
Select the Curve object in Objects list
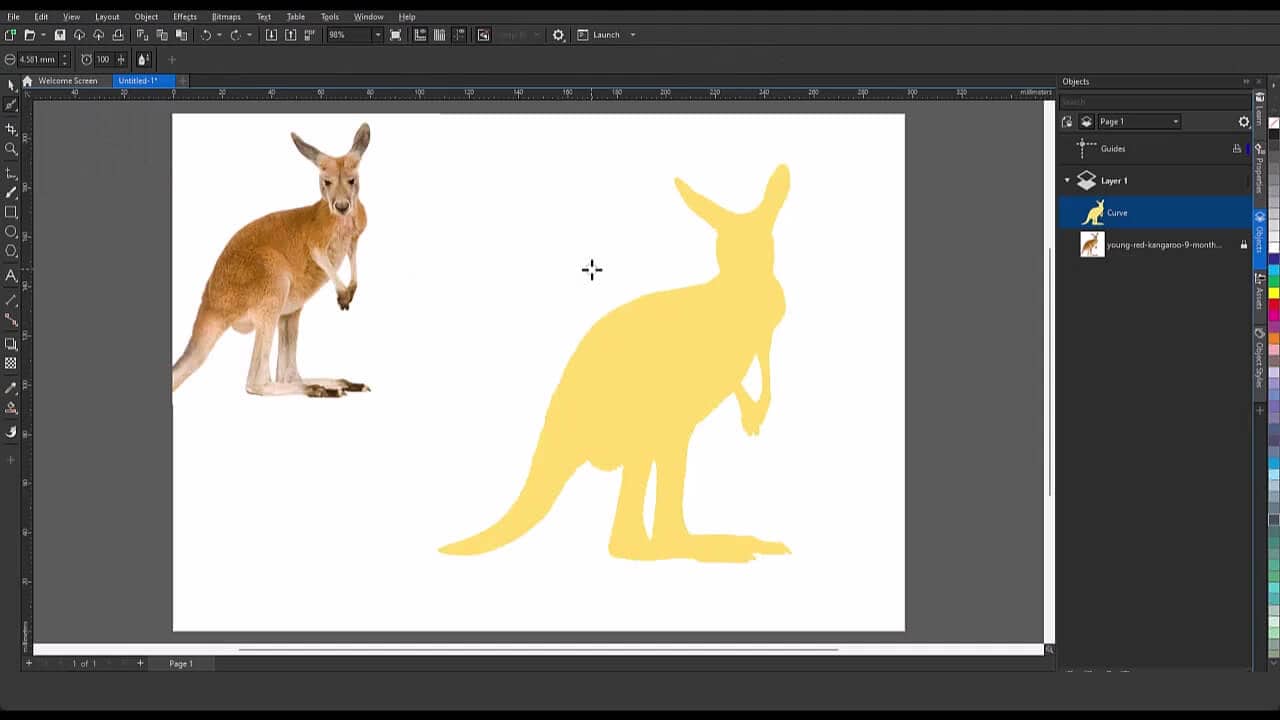coord(1155,213)
